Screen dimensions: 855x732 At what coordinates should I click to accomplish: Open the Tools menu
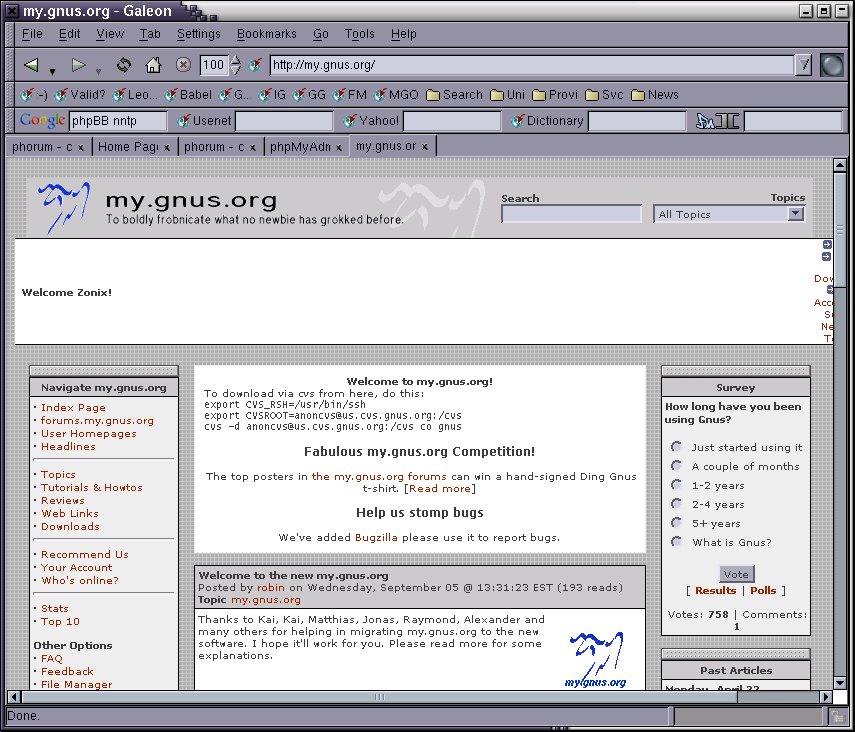coord(359,34)
